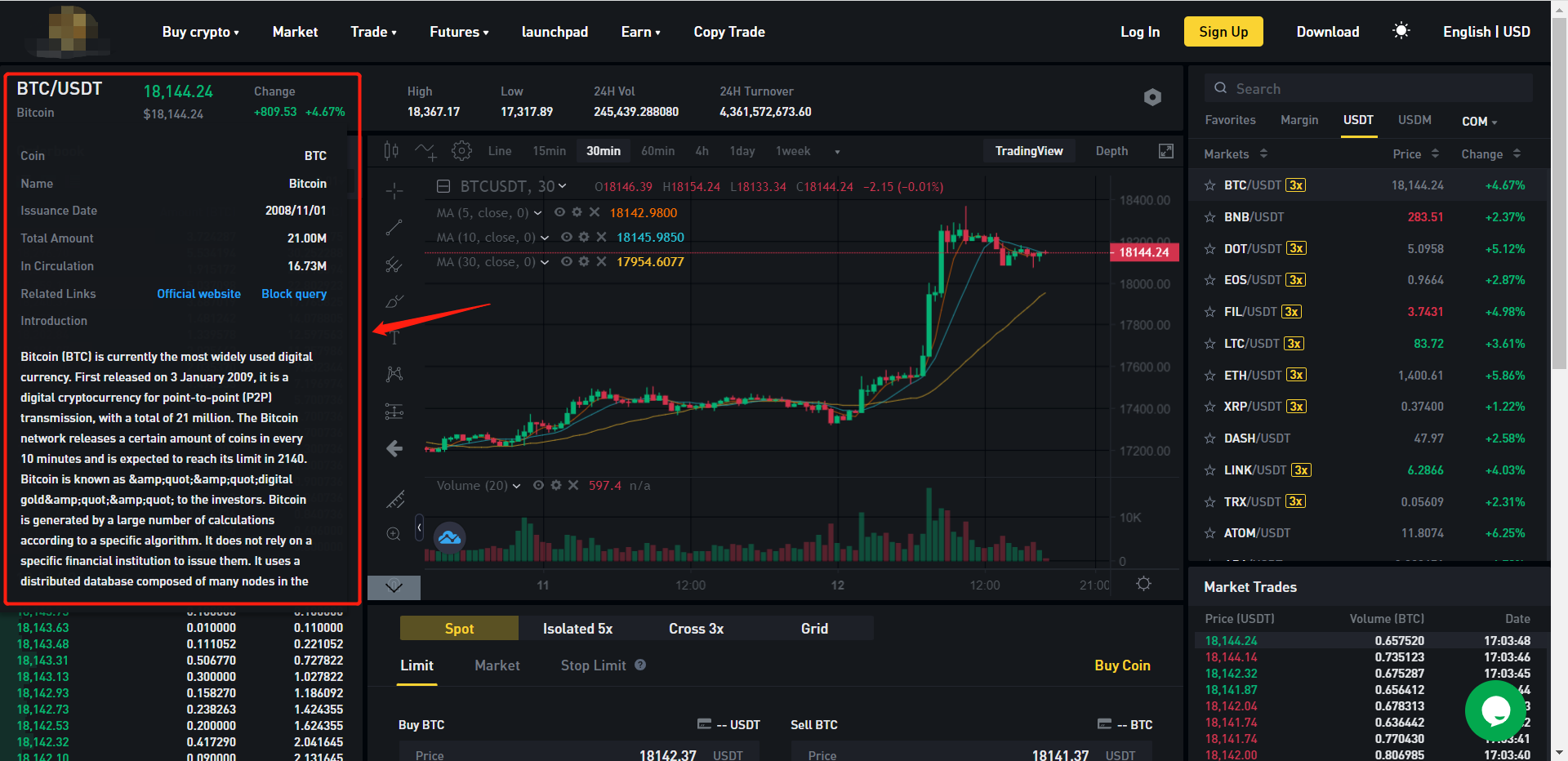Open candlestick chart type selector
This screenshot has width=1568, height=761.
tap(391, 151)
